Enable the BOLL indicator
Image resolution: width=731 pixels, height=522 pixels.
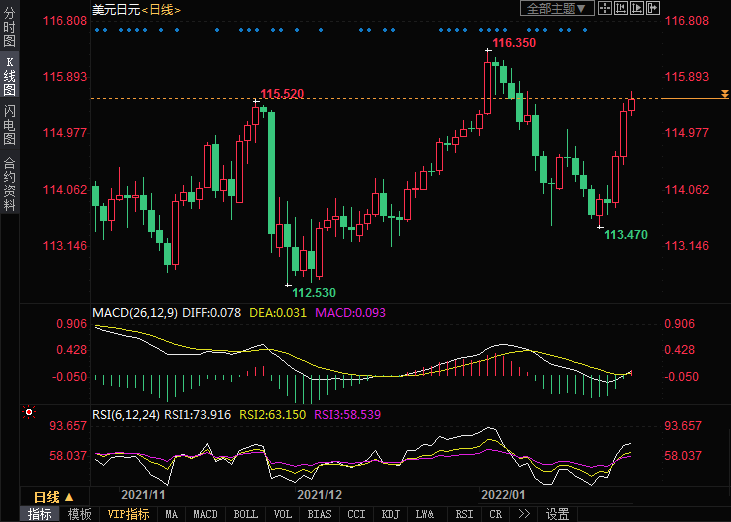click(245, 514)
